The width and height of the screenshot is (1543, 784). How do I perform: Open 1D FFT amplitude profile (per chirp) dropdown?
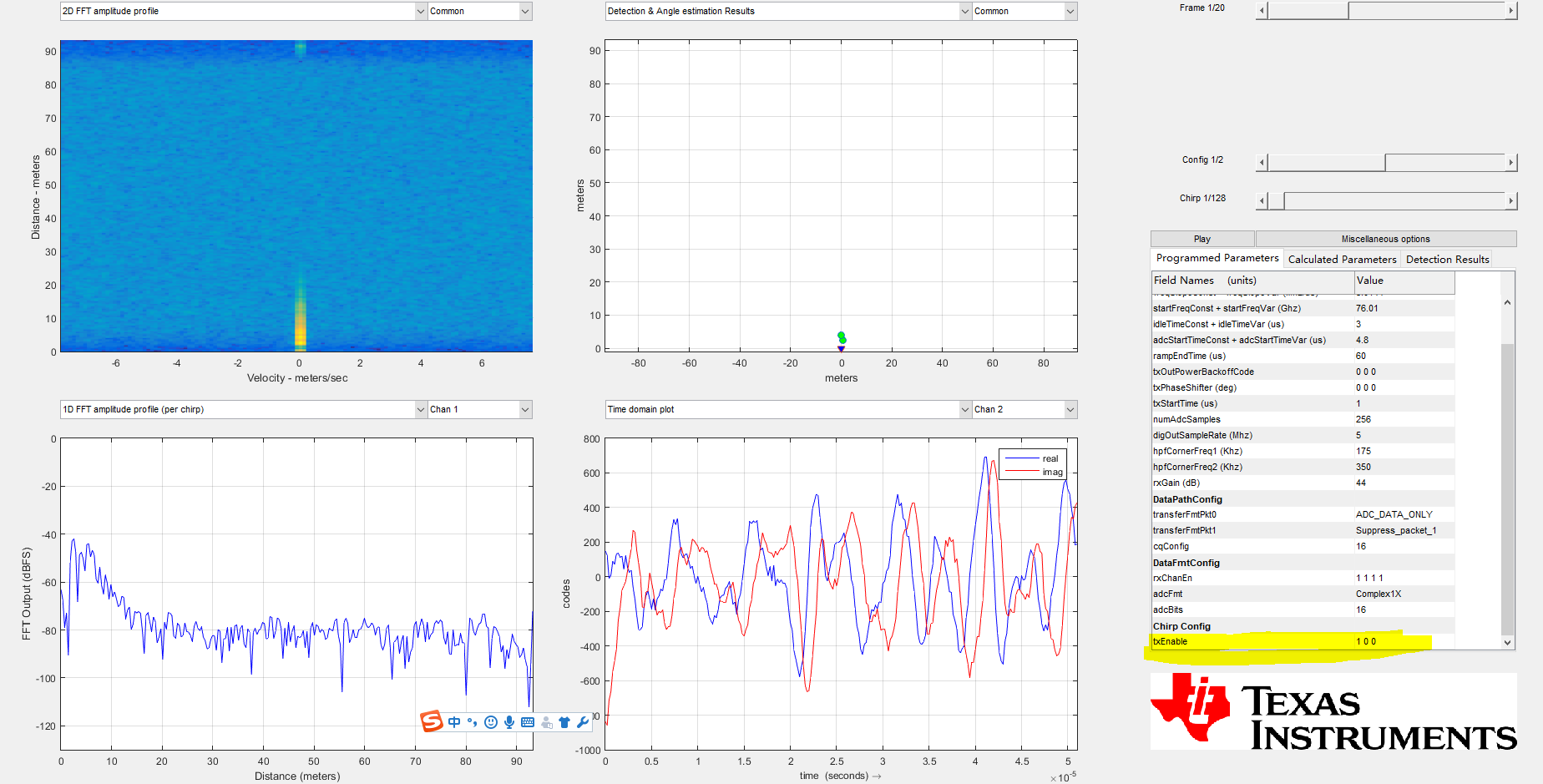pyautogui.click(x=244, y=409)
